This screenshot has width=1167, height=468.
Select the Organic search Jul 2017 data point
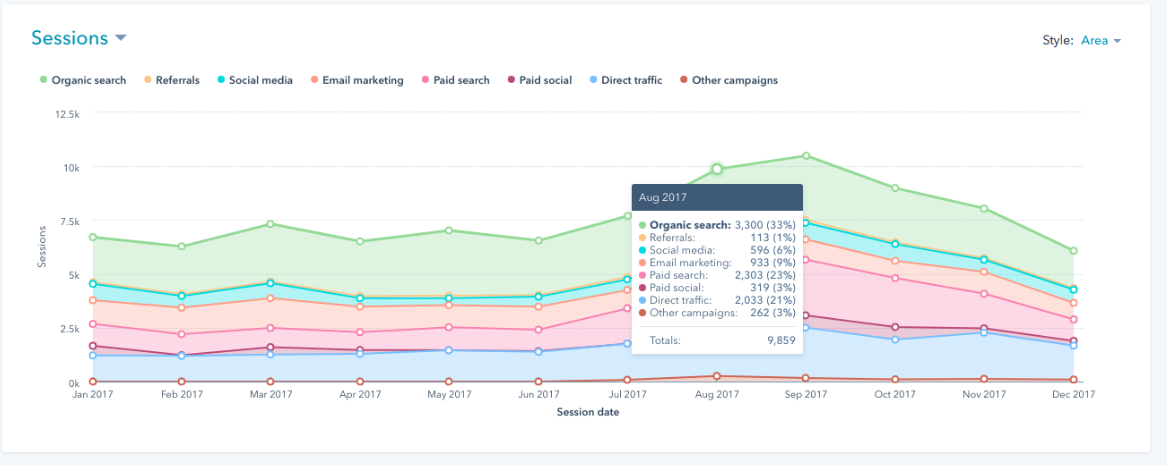pyautogui.click(x=627, y=216)
